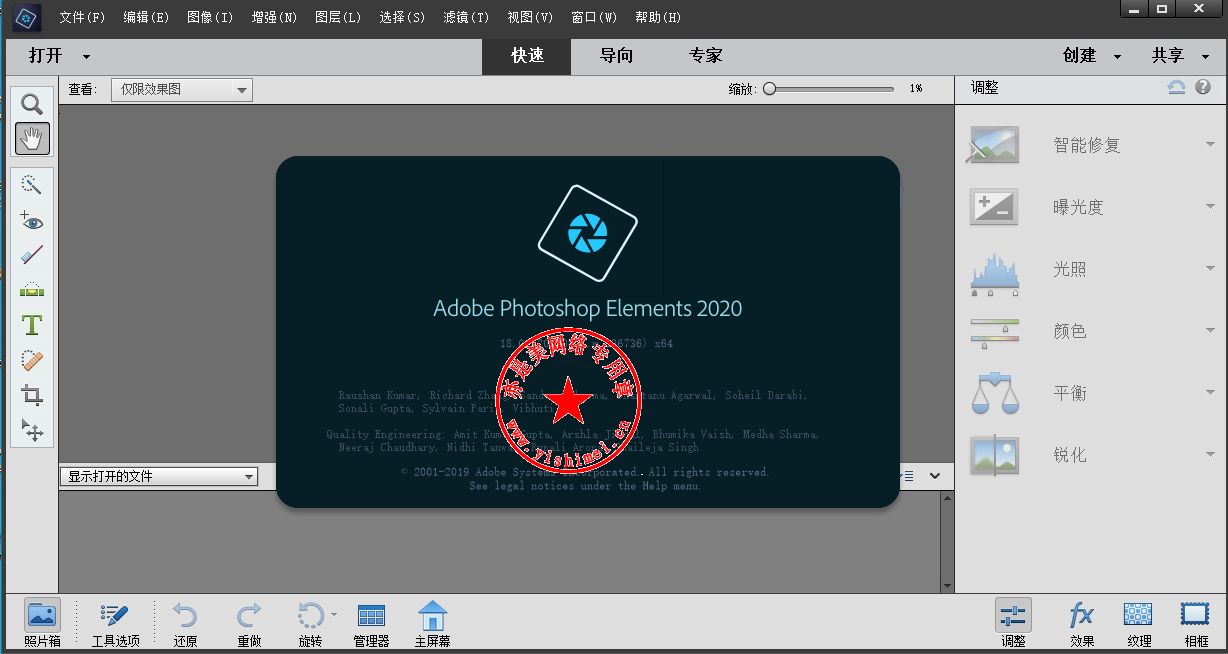Open the 共享 (Share) dropdown
Screen dimensions: 1228x654
(x=1179, y=56)
